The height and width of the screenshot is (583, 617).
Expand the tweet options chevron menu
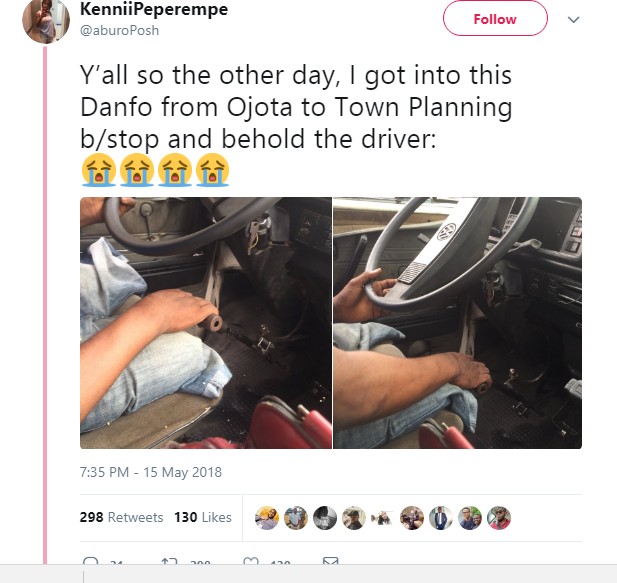[x=573, y=19]
